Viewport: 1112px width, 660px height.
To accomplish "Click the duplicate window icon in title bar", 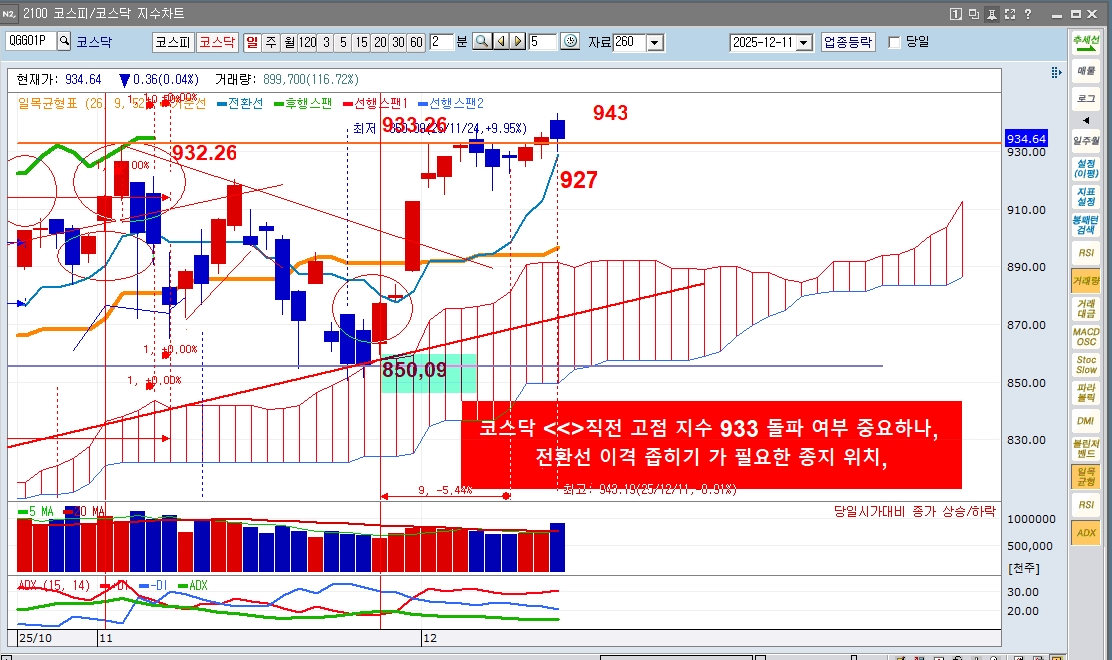I will (974, 13).
